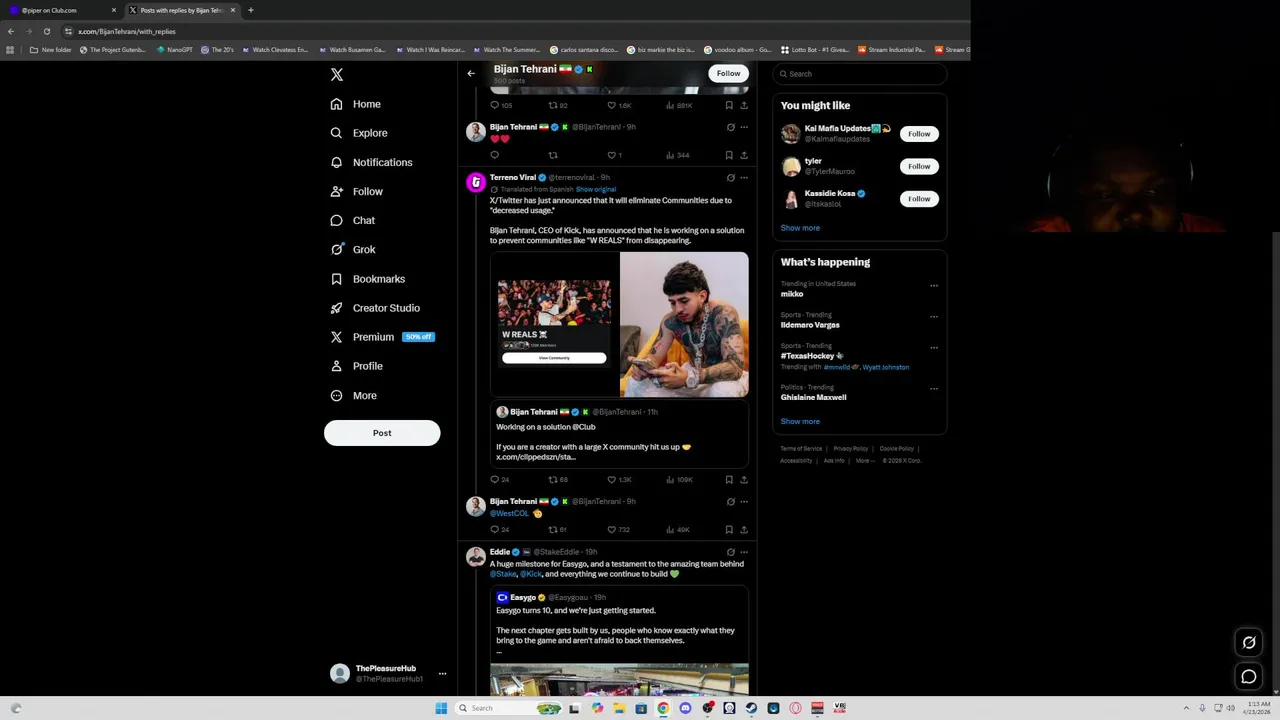This screenshot has width=1280, height=720.
Task: Open options for mikko trend
Action: [934, 286]
